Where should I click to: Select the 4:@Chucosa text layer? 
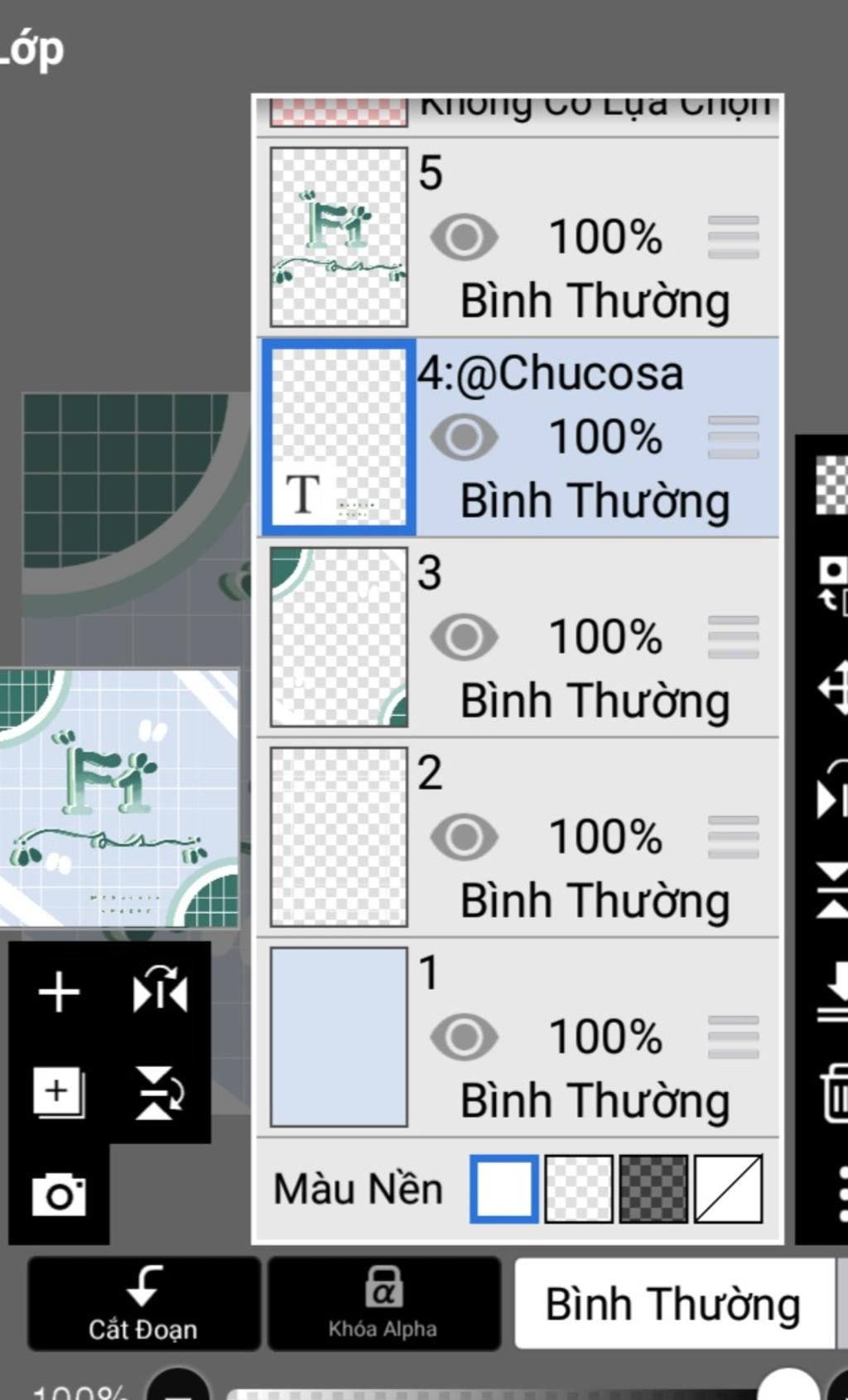(519, 437)
